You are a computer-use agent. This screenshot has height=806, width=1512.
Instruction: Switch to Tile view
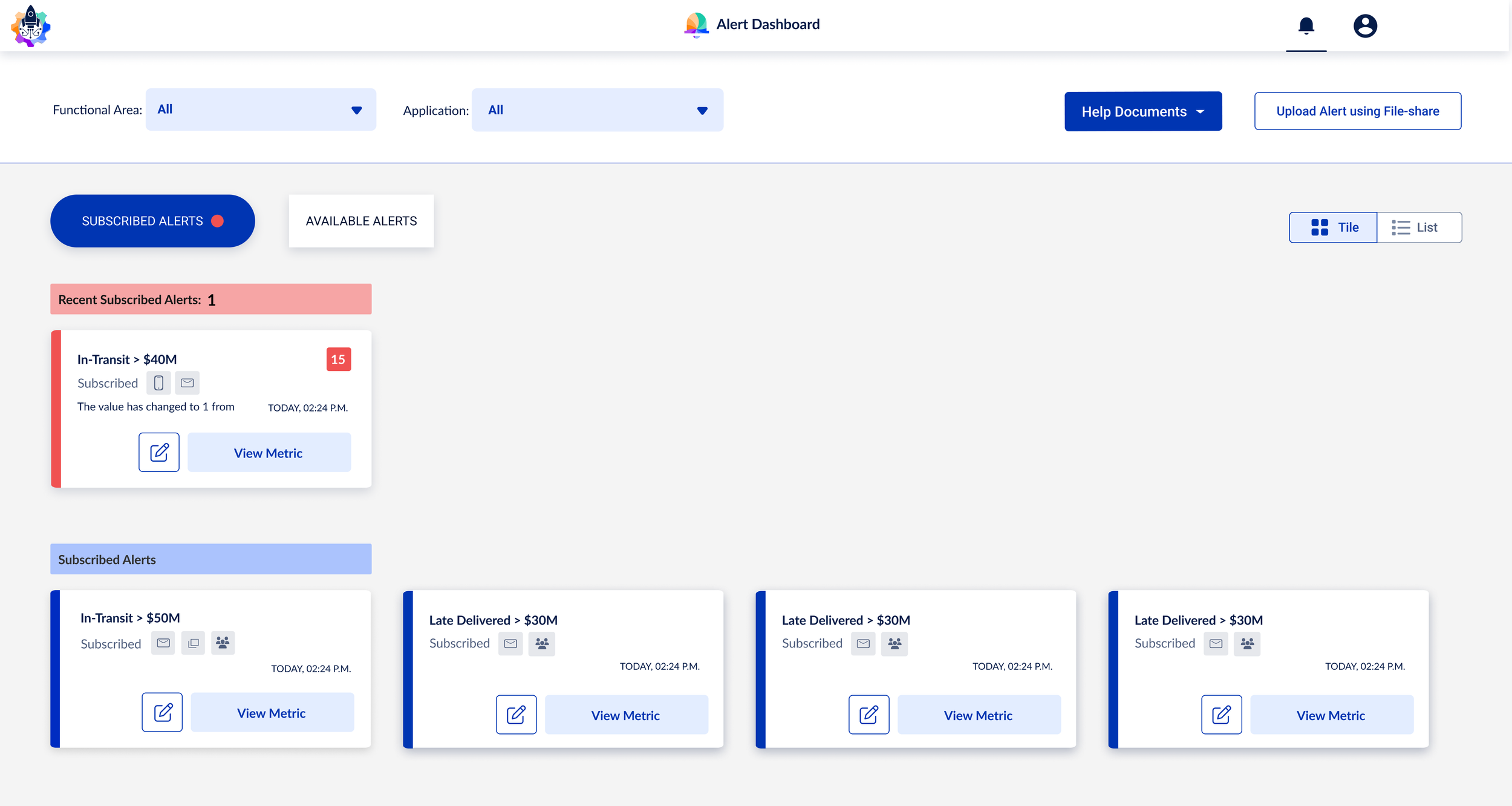(x=1333, y=227)
